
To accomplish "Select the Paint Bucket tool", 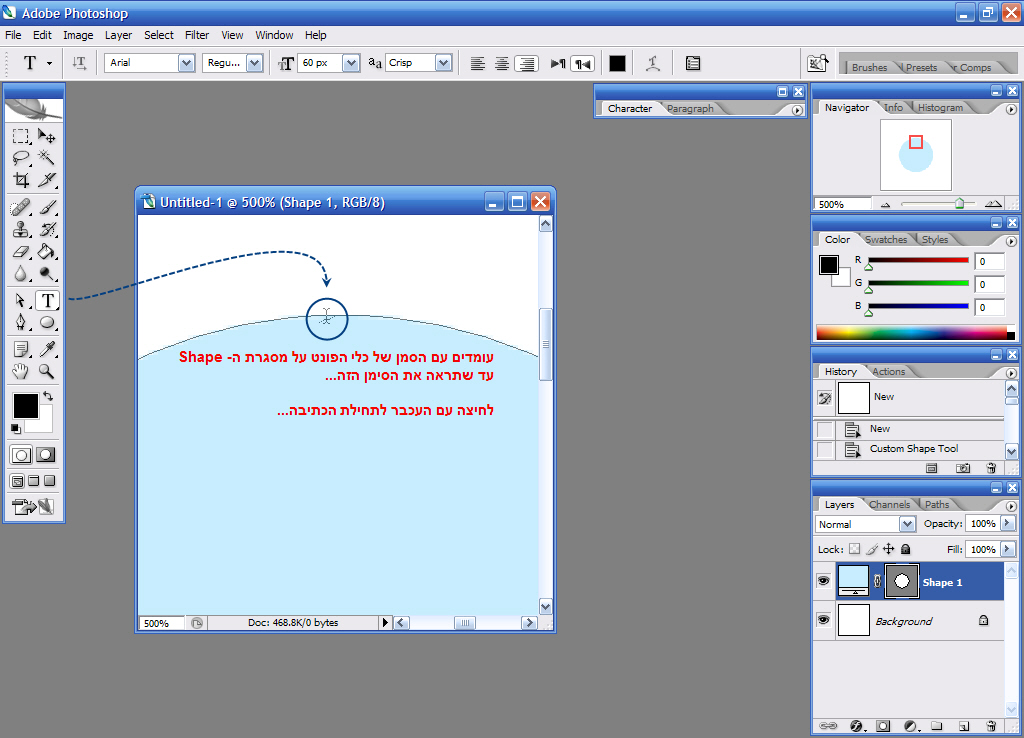I will [x=47, y=252].
